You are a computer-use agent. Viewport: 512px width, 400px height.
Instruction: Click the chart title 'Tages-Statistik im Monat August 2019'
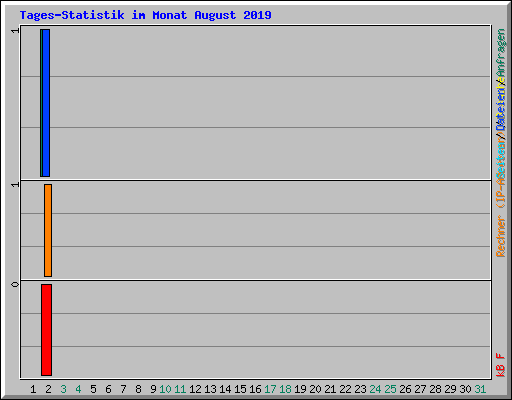click(145, 15)
